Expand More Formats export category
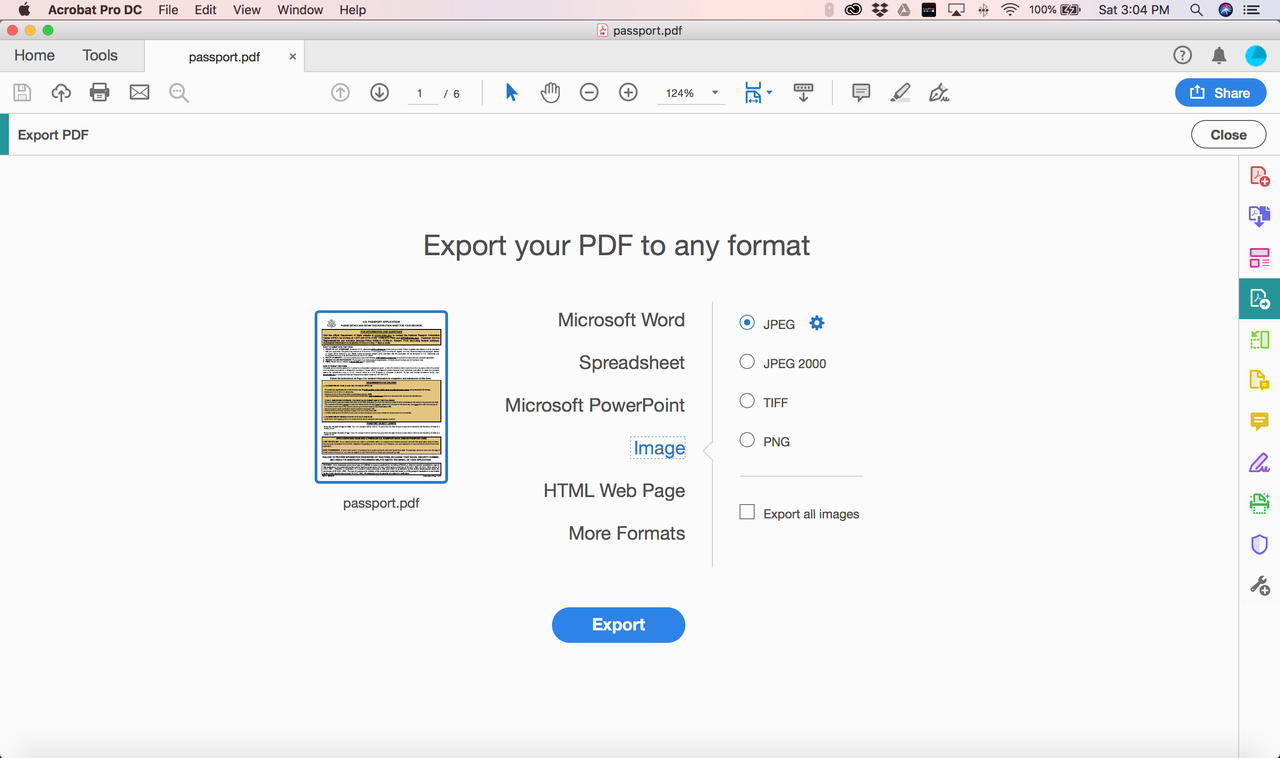This screenshot has height=758, width=1280. point(627,533)
